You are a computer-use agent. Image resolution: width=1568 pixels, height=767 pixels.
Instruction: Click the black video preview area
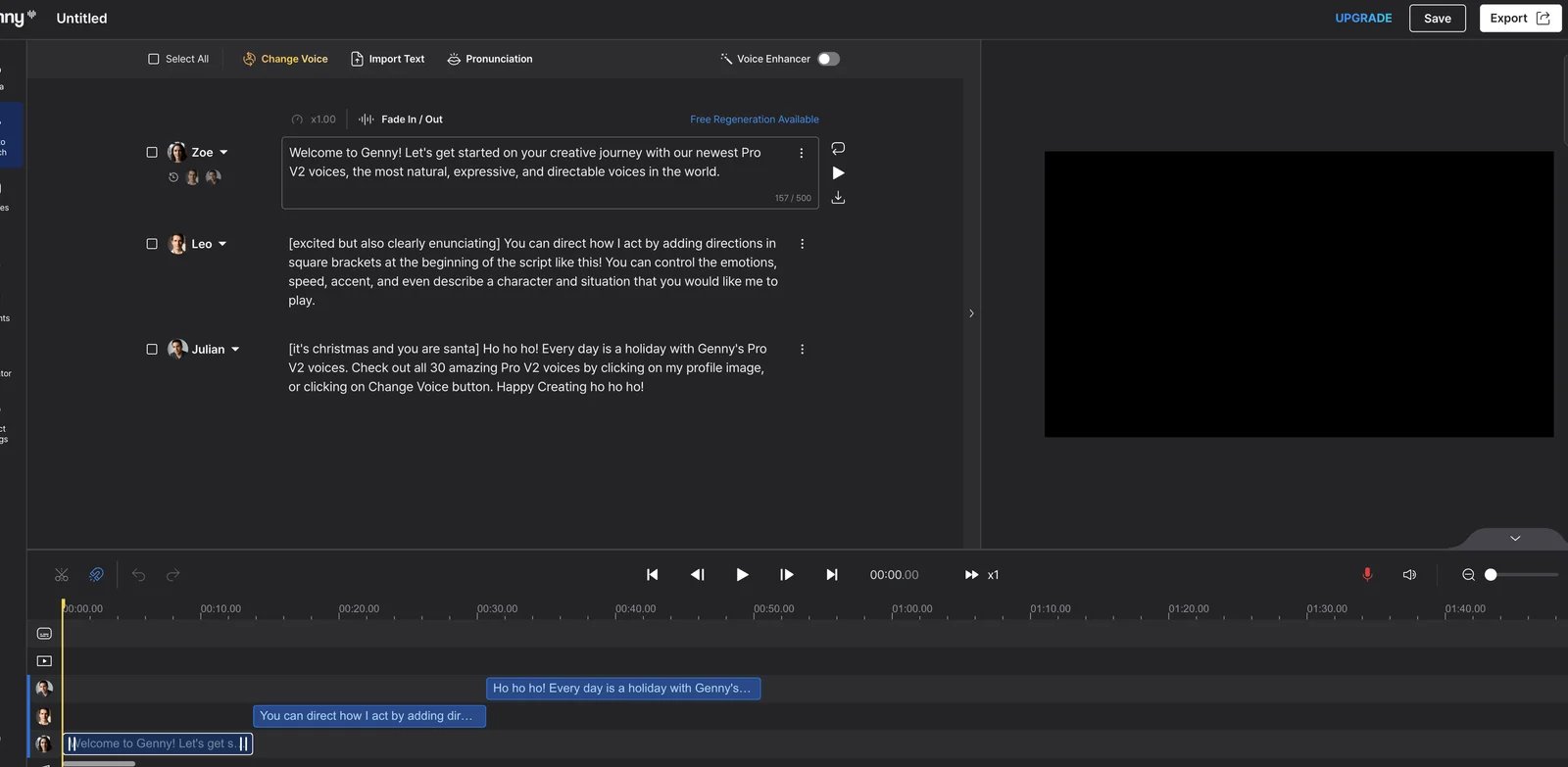pos(1298,294)
